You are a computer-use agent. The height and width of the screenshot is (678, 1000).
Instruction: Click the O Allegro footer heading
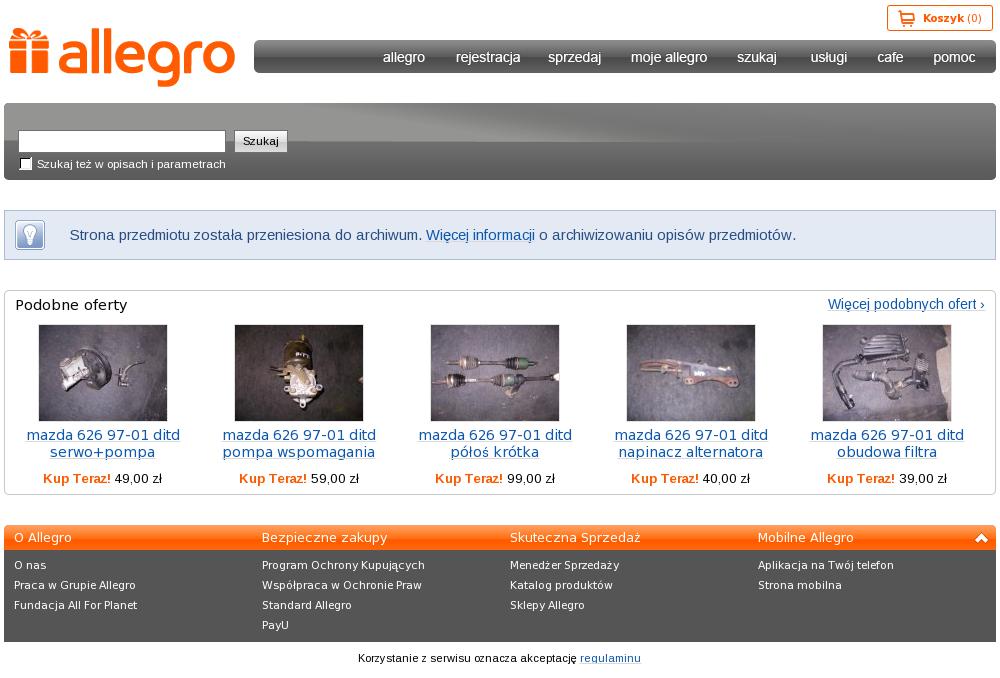coord(43,538)
